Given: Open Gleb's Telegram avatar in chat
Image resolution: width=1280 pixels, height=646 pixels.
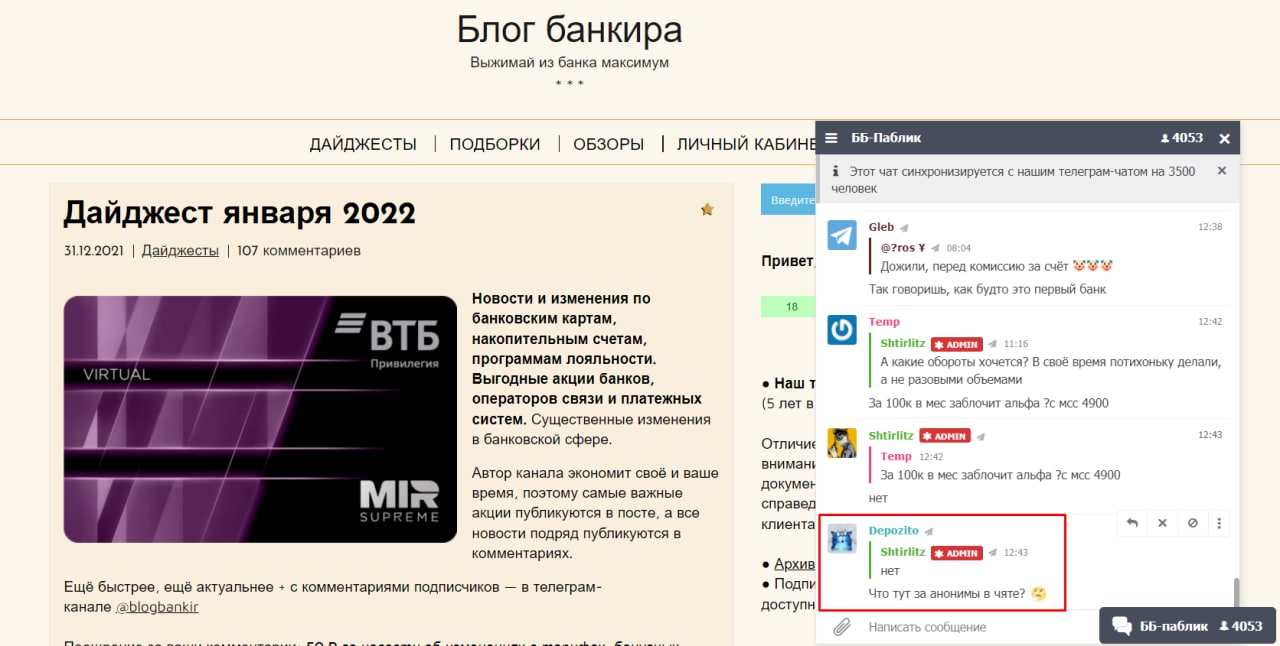Looking at the screenshot, I should [x=842, y=234].
